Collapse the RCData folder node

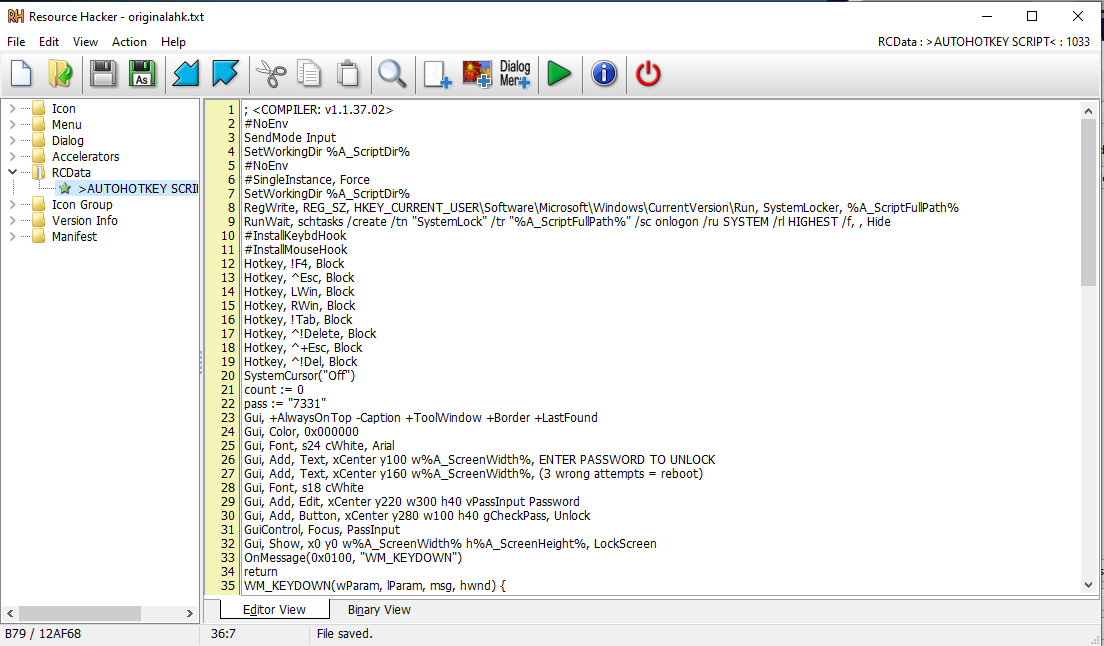point(12,172)
